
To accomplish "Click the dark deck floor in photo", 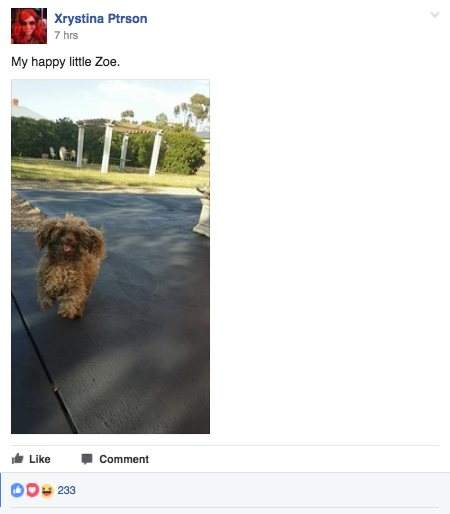I will [x=140, y=350].
